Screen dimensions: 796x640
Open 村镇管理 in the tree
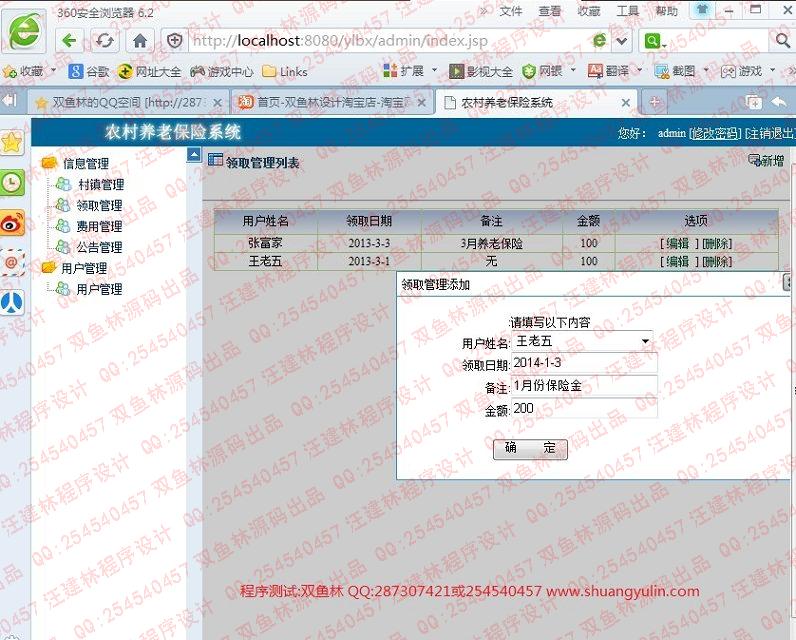pos(101,185)
